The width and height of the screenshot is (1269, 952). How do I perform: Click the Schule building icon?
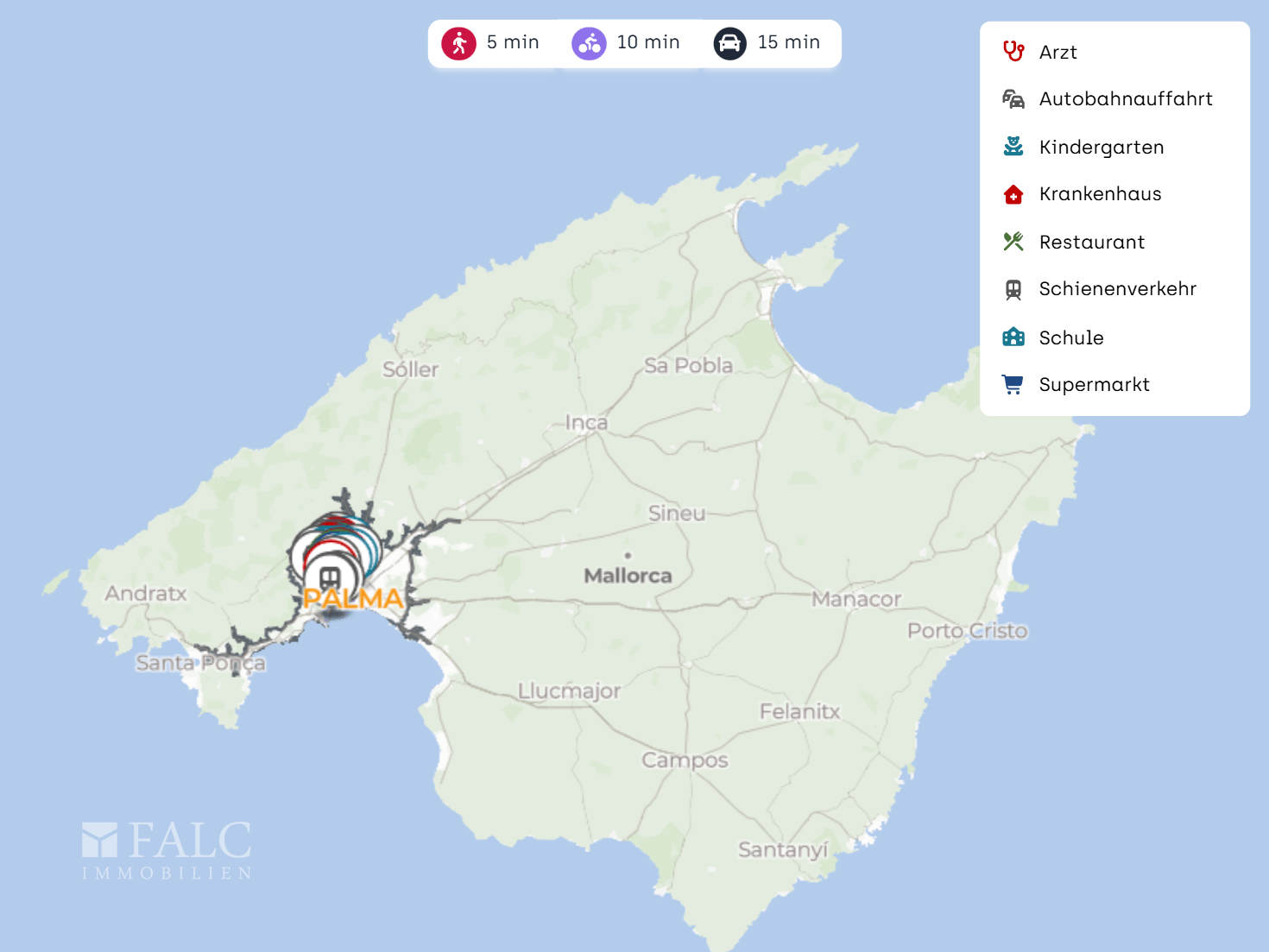click(1013, 337)
